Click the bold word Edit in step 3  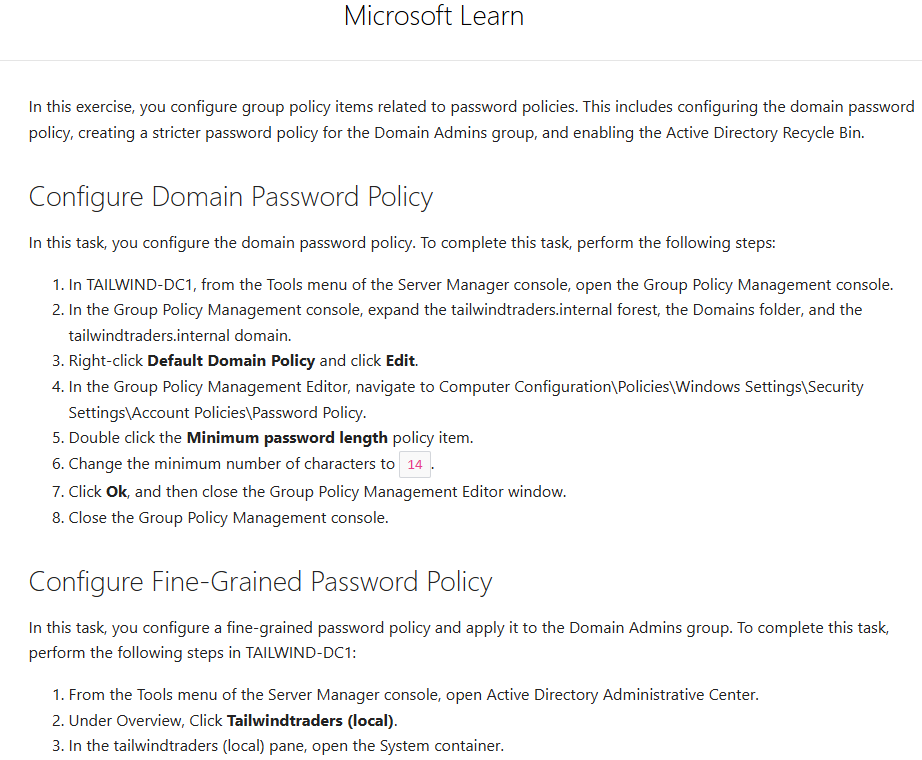(x=400, y=361)
